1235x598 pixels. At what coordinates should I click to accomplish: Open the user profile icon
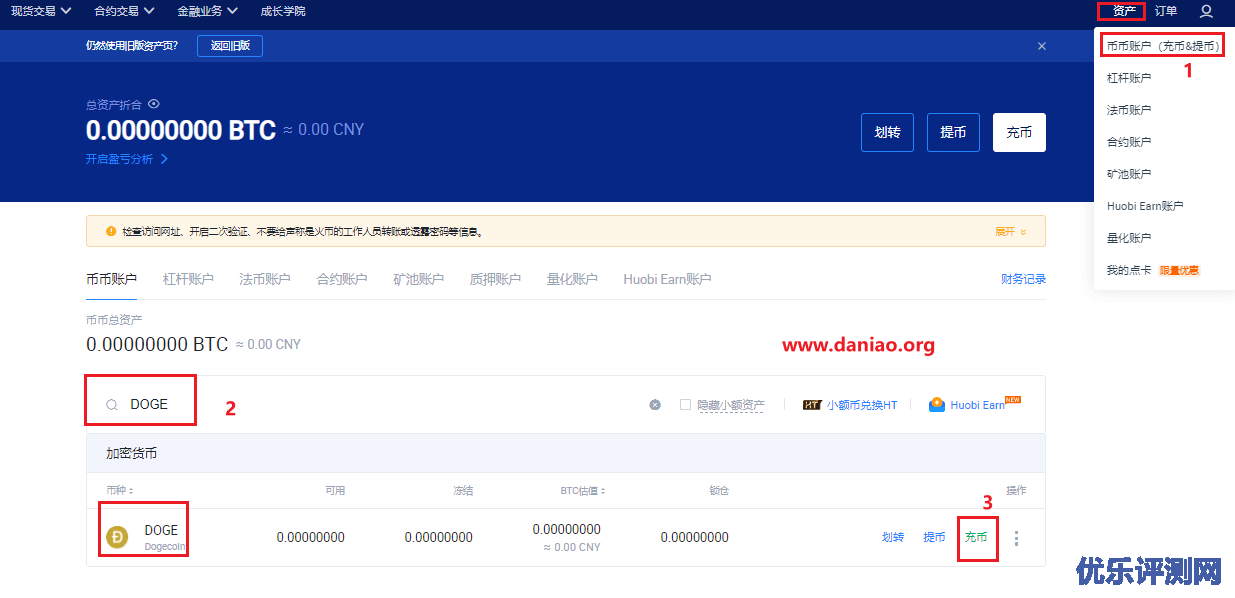1206,11
